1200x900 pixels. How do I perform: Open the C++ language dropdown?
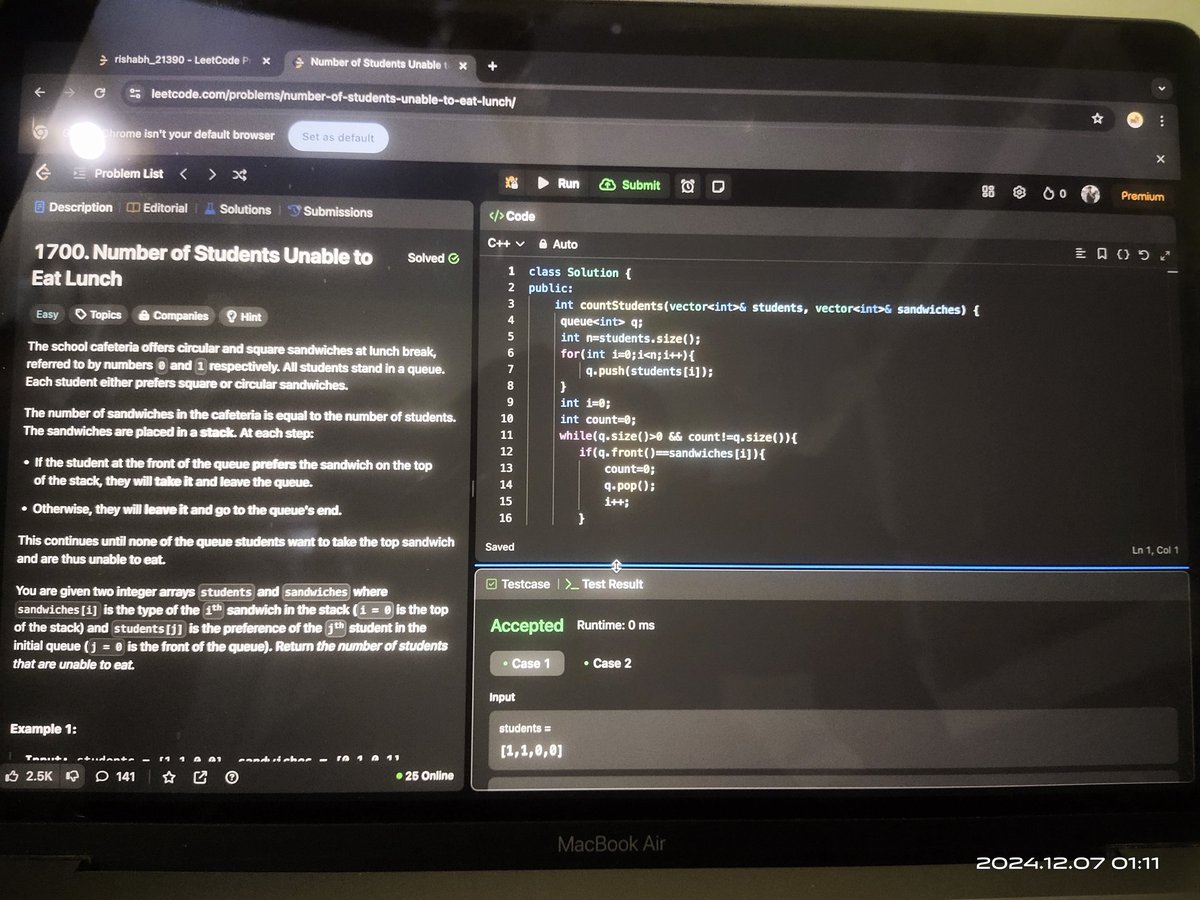coord(506,243)
